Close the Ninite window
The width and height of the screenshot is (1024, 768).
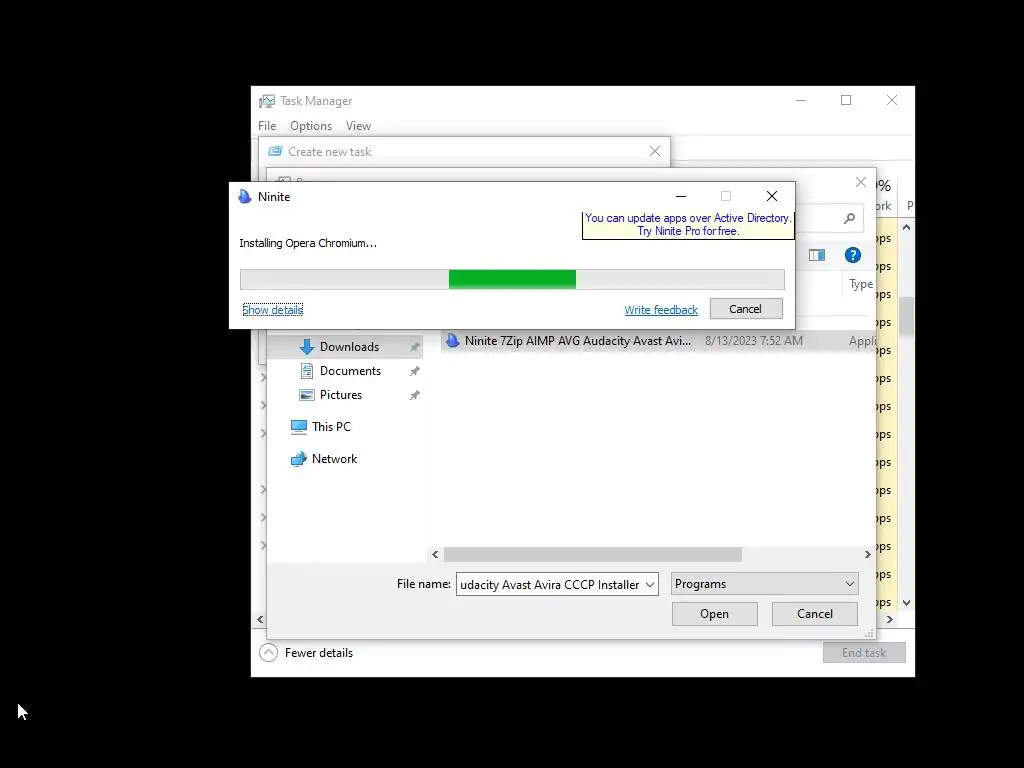click(x=772, y=196)
